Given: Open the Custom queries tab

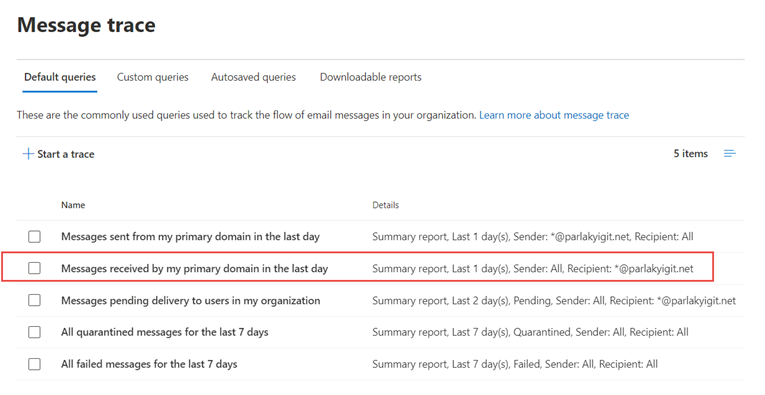Looking at the screenshot, I should 153,77.
